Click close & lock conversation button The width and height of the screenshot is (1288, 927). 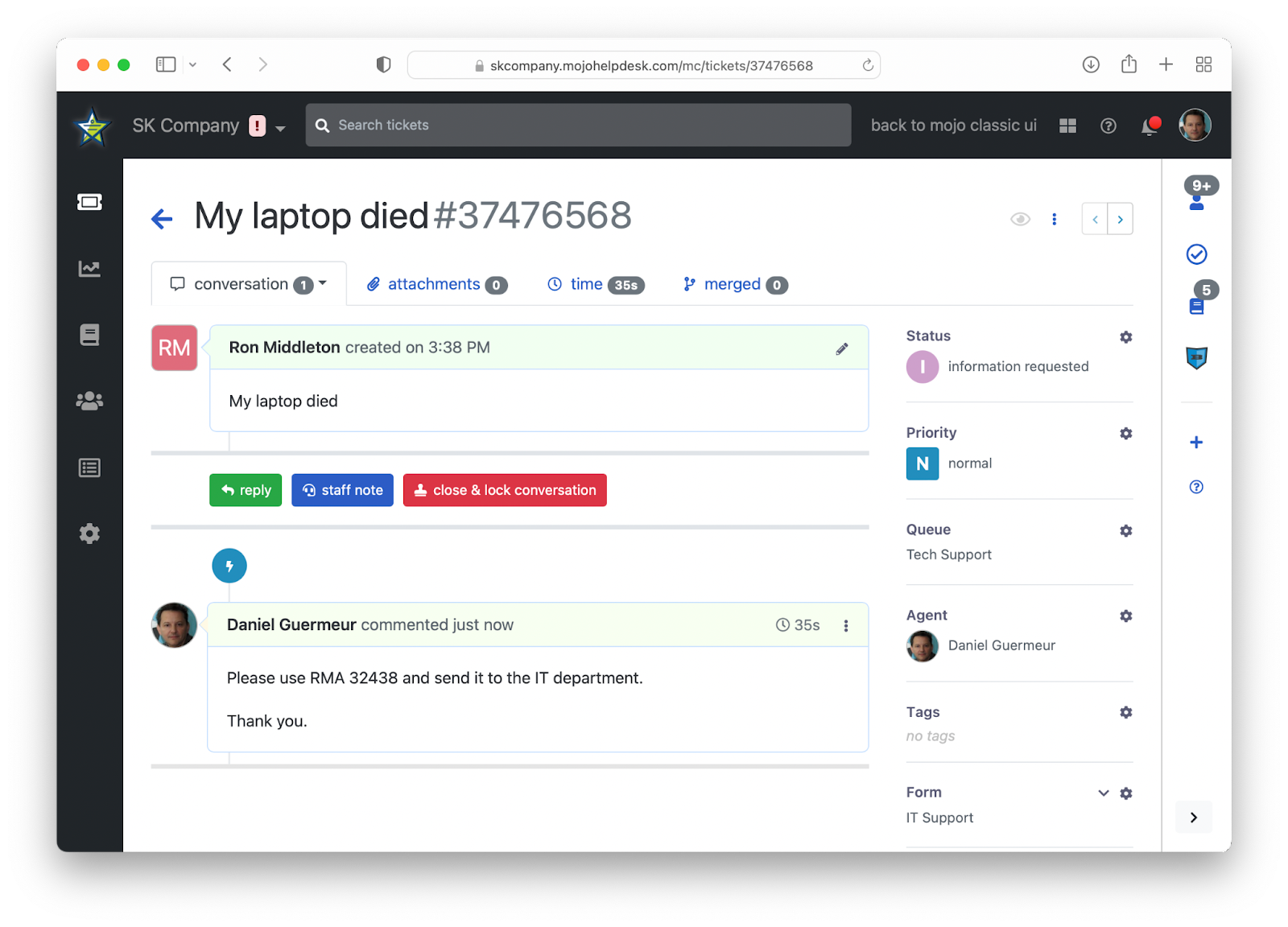[505, 490]
